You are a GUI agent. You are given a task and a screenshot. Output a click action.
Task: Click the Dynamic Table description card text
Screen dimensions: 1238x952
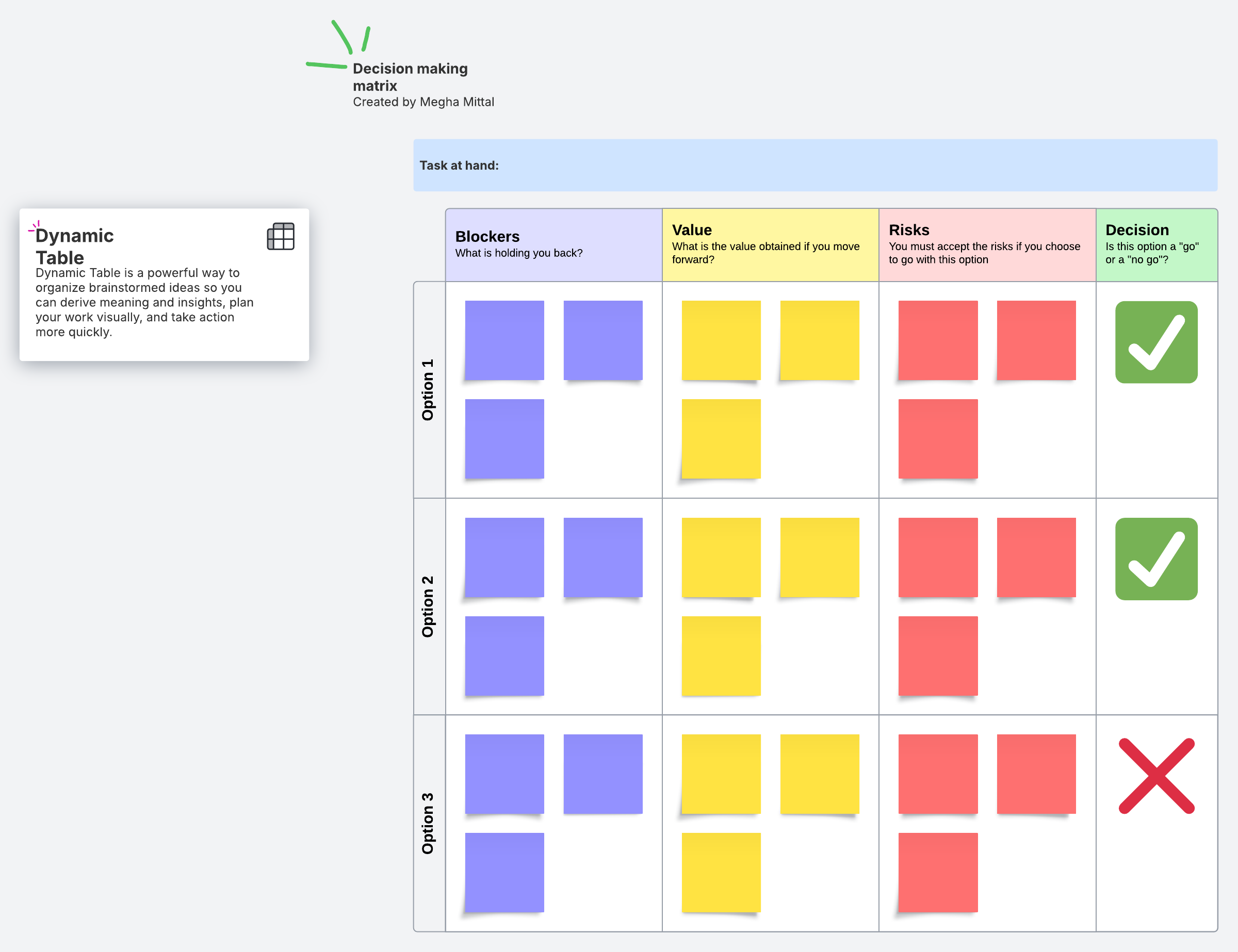(144, 303)
